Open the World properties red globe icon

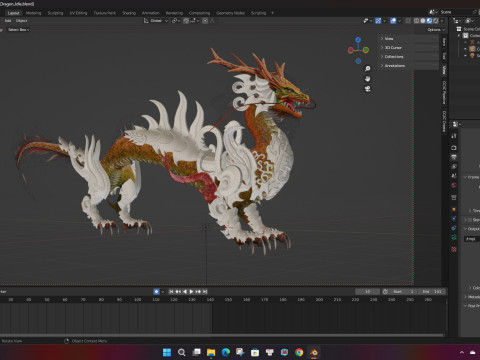click(x=454, y=185)
